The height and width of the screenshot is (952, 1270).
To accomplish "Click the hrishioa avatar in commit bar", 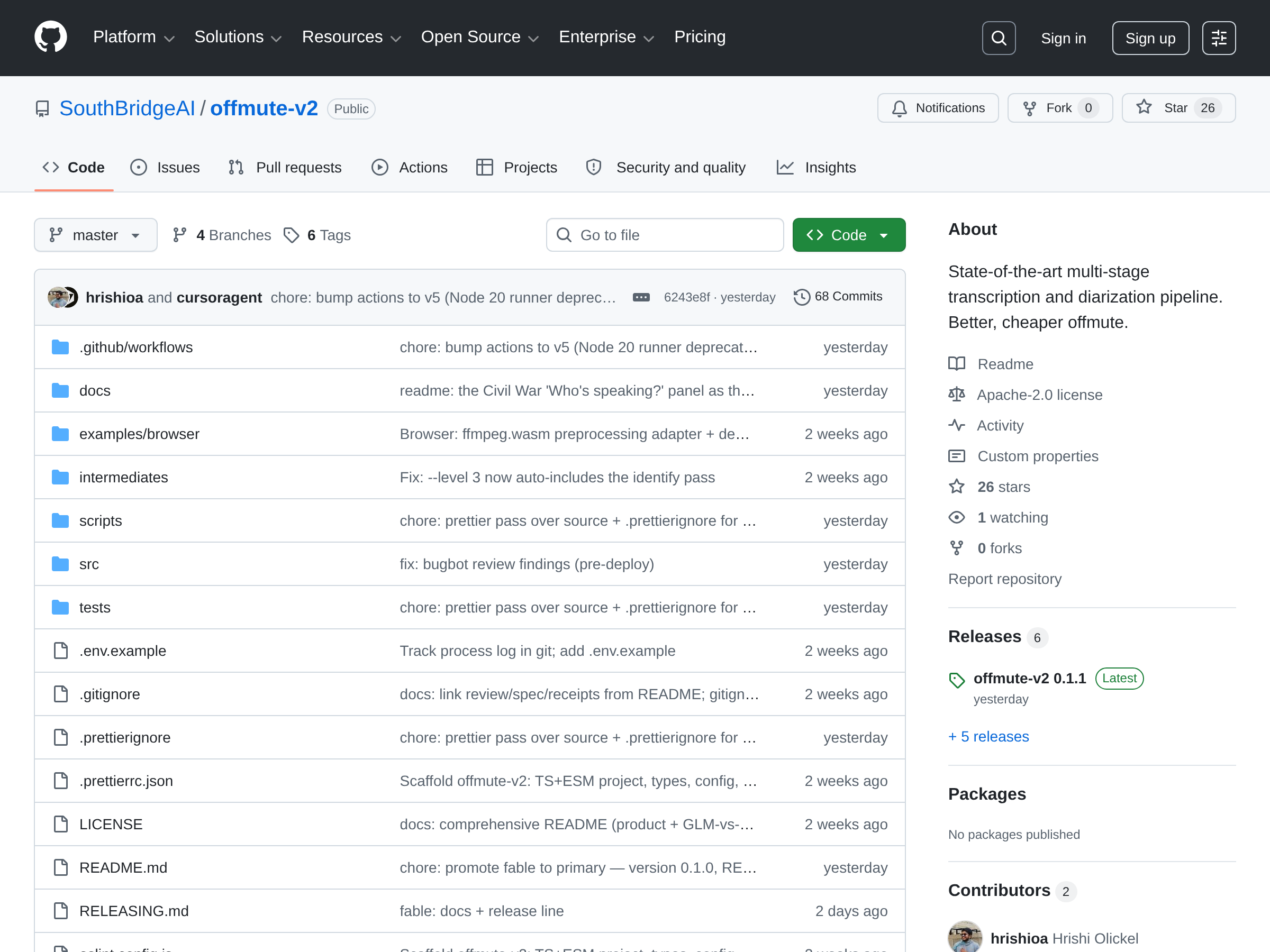I will (57, 297).
